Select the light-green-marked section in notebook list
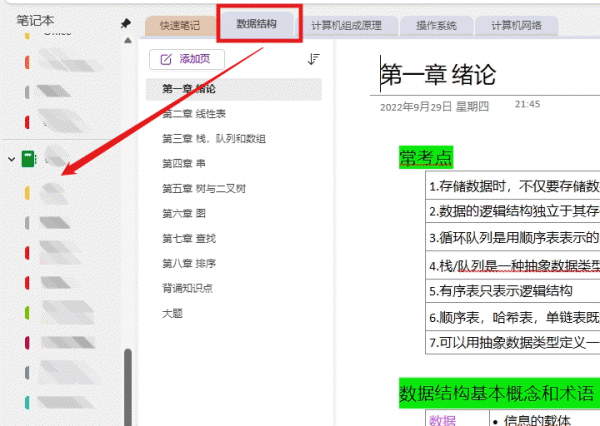Screen dimensions: 600x426 click(59, 313)
